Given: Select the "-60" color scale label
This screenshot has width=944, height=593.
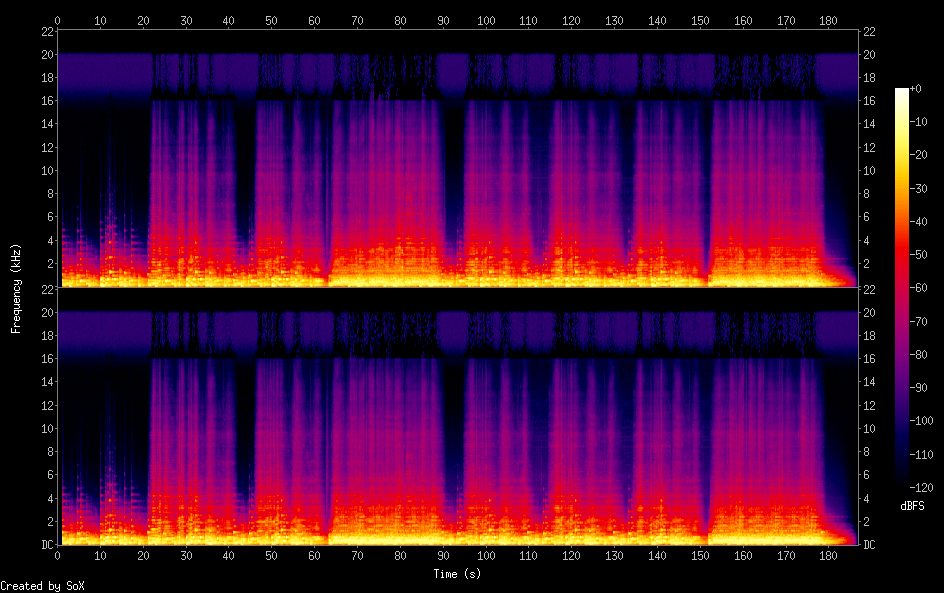Looking at the screenshot, I should coord(919,288).
